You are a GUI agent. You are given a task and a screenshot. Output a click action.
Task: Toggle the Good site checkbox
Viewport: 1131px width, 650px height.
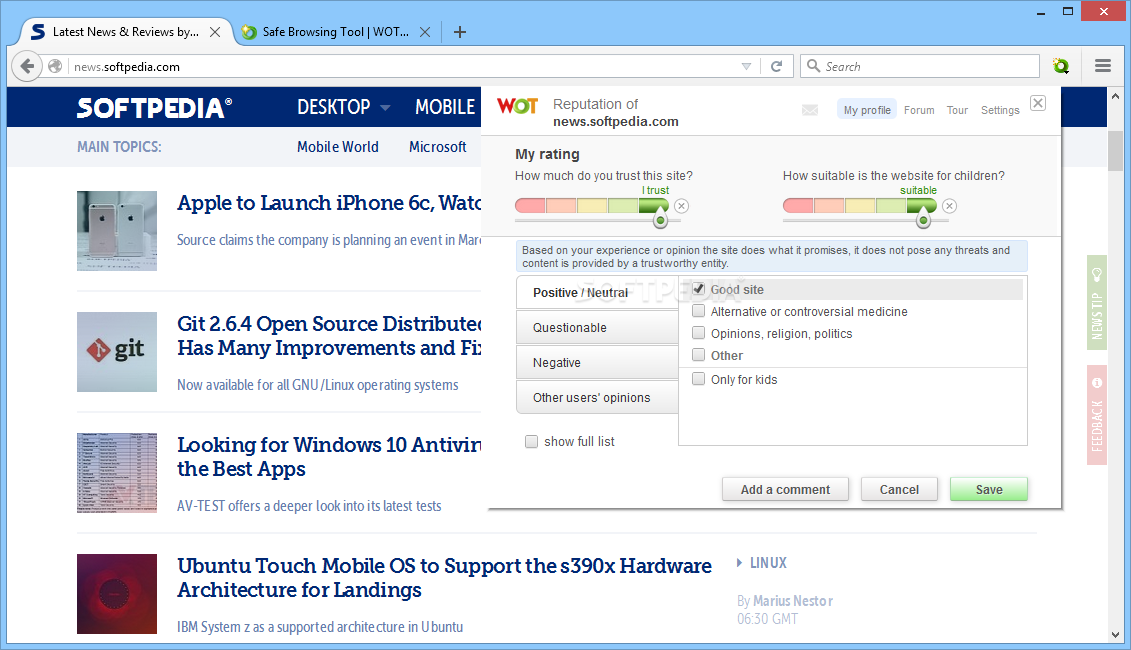point(698,289)
